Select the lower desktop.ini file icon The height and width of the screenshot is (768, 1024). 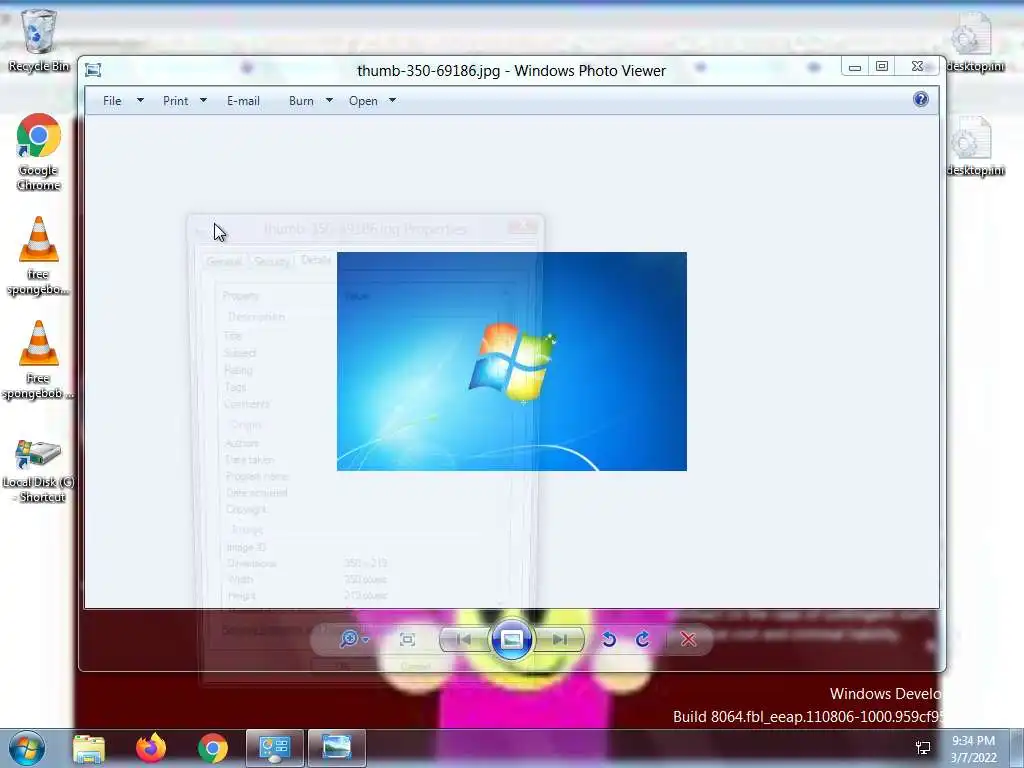pos(974,146)
